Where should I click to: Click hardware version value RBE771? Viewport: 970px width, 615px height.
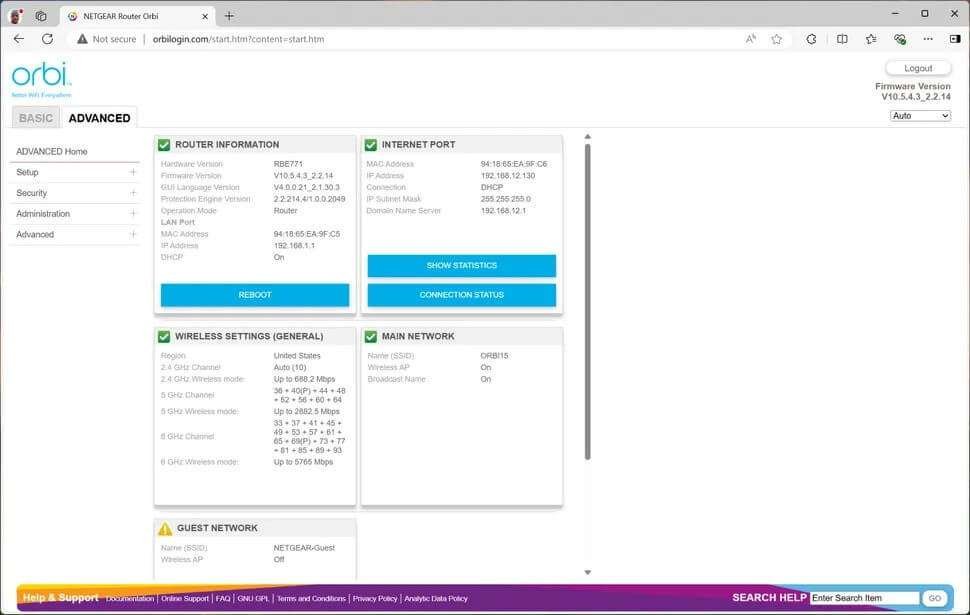[288, 164]
